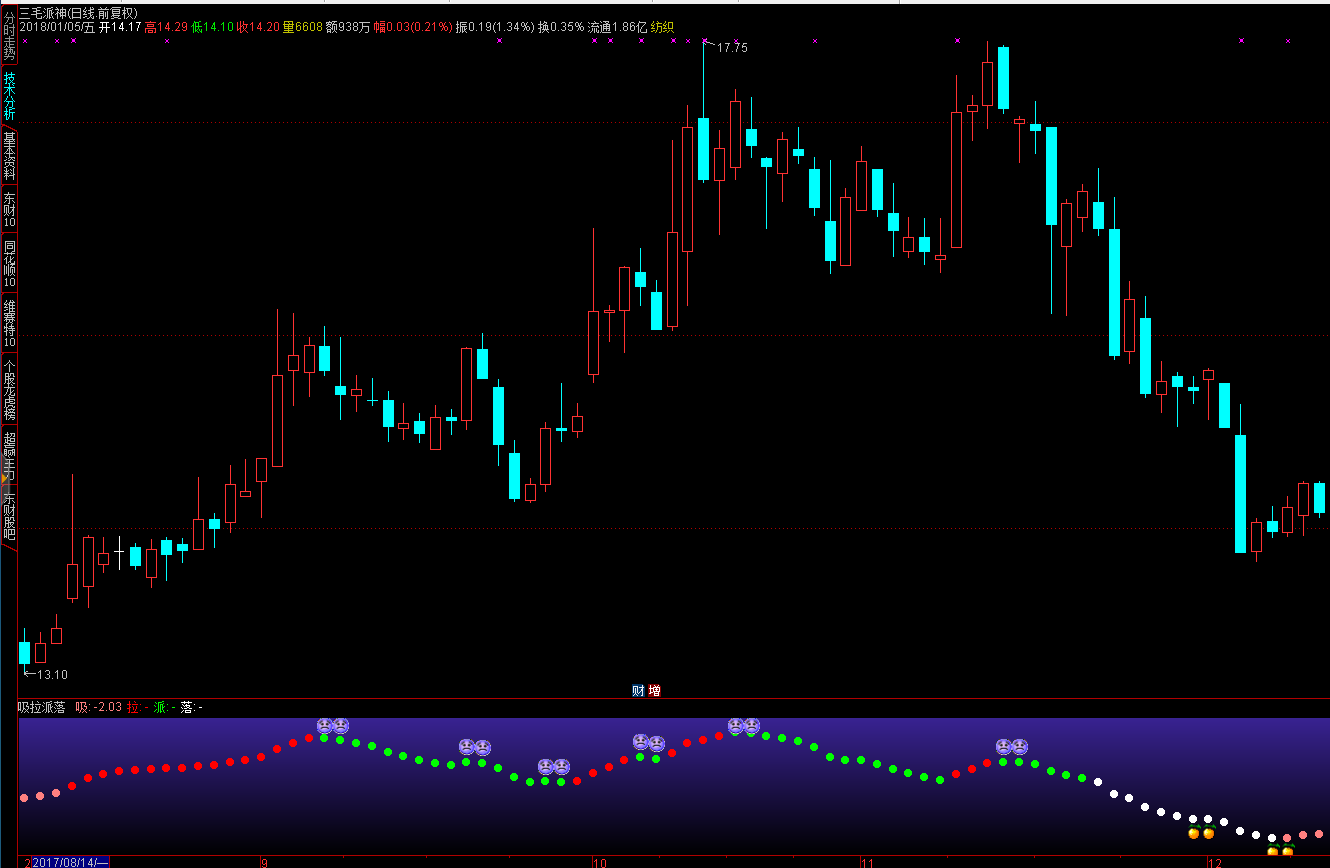Viewport: 1330px width, 868px height.
Task: Click the month 11 marker on the time axis
Action: (x=868, y=862)
